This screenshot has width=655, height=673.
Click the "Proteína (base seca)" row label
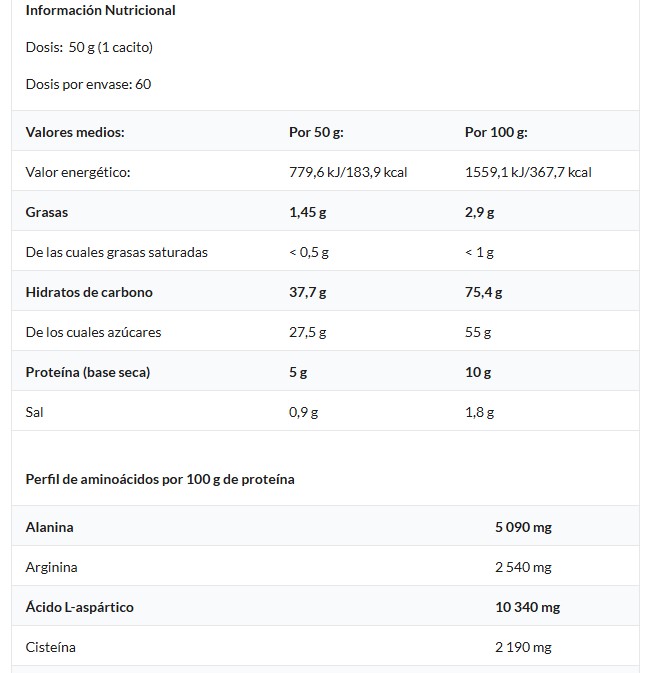tap(87, 372)
